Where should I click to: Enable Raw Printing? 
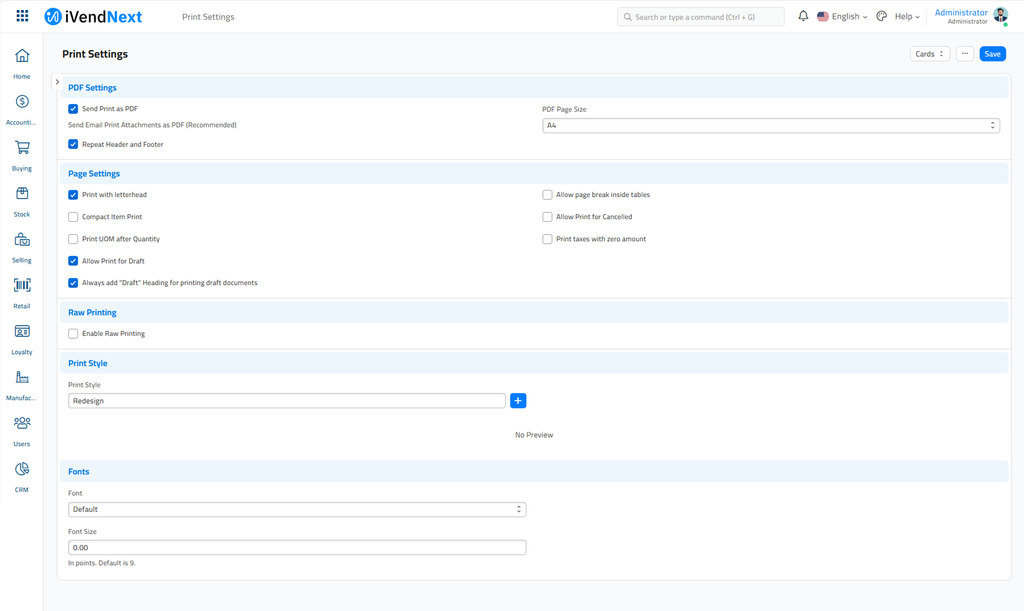click(x=73, y=333)
